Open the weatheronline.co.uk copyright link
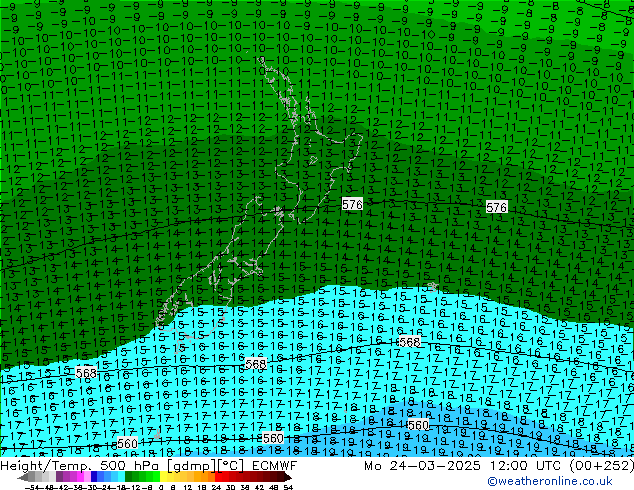Image resolution: width=634 pixels, height=490 pixels. tap(550, 481)
